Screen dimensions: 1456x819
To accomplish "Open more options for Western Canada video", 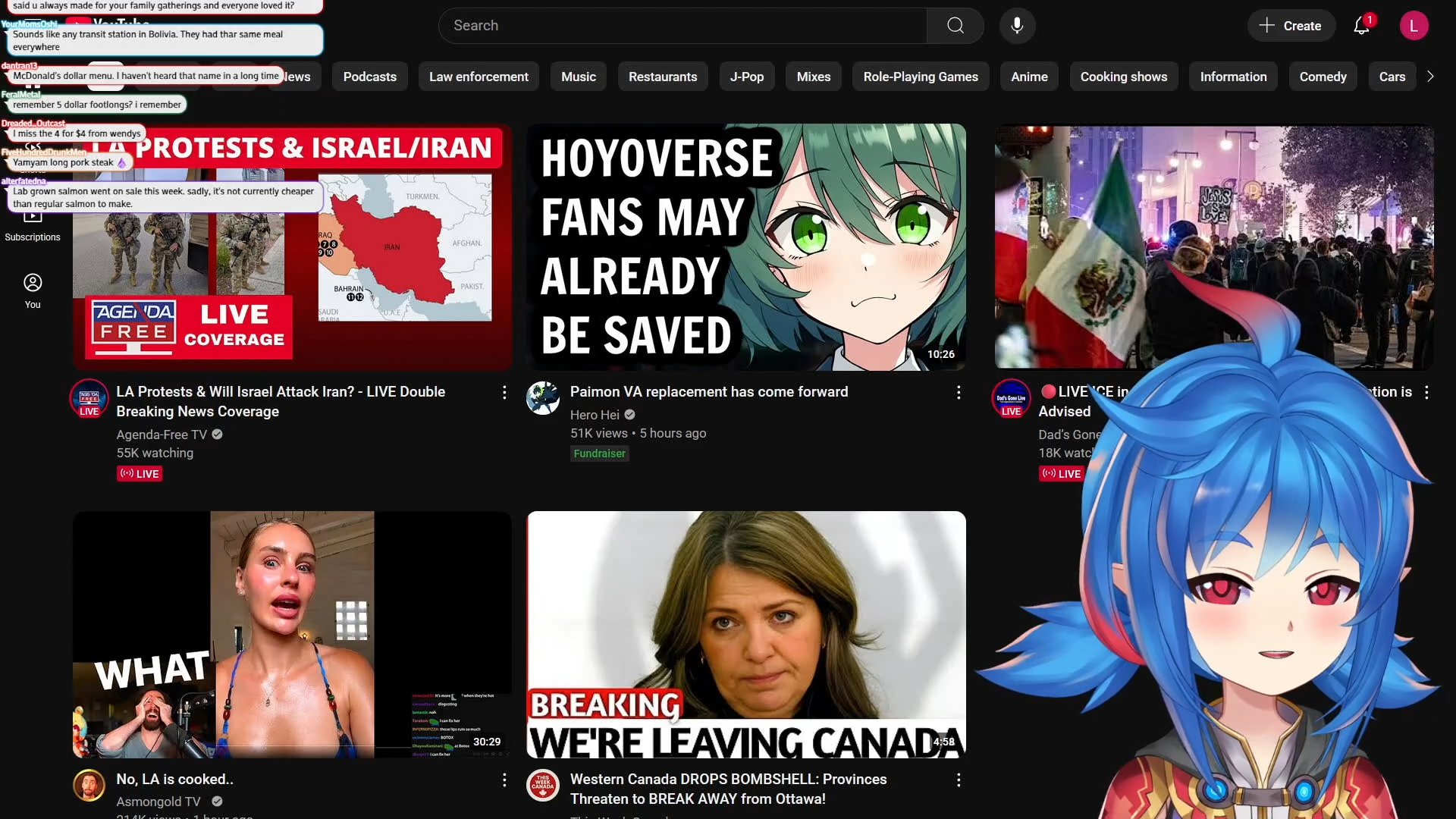I will pos(959,780).
